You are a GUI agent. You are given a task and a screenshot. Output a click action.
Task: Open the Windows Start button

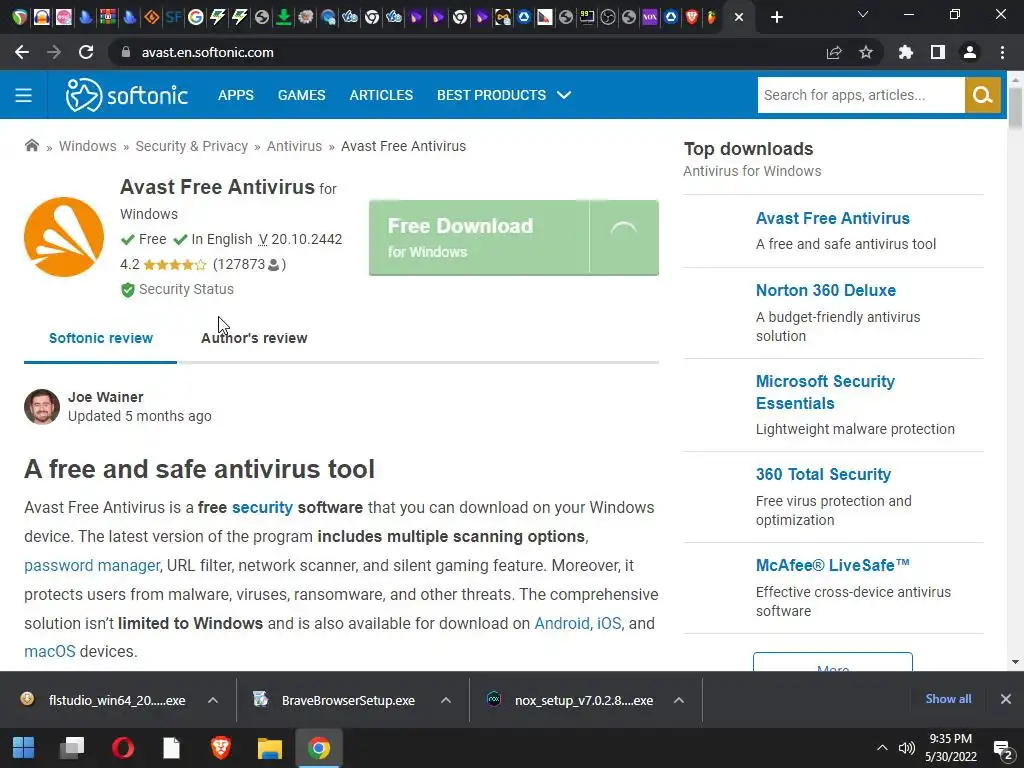[24, 748]
